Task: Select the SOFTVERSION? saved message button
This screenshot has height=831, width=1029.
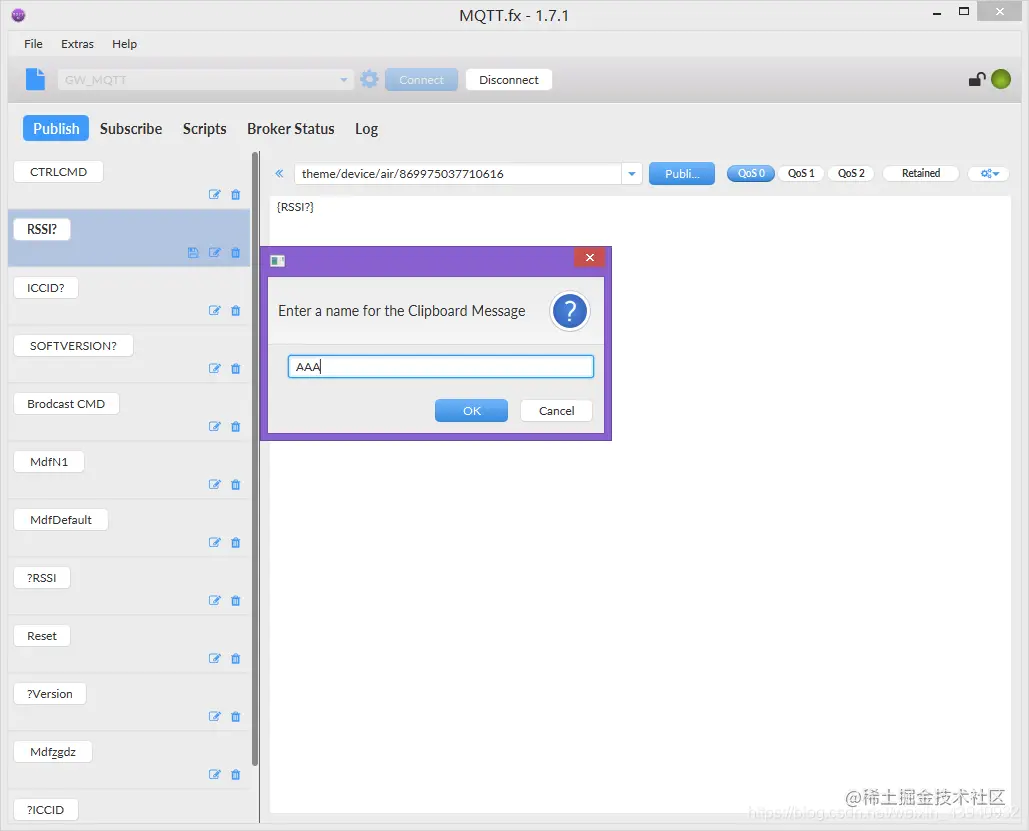Action: pyautogui.click(x=74, y=346)
